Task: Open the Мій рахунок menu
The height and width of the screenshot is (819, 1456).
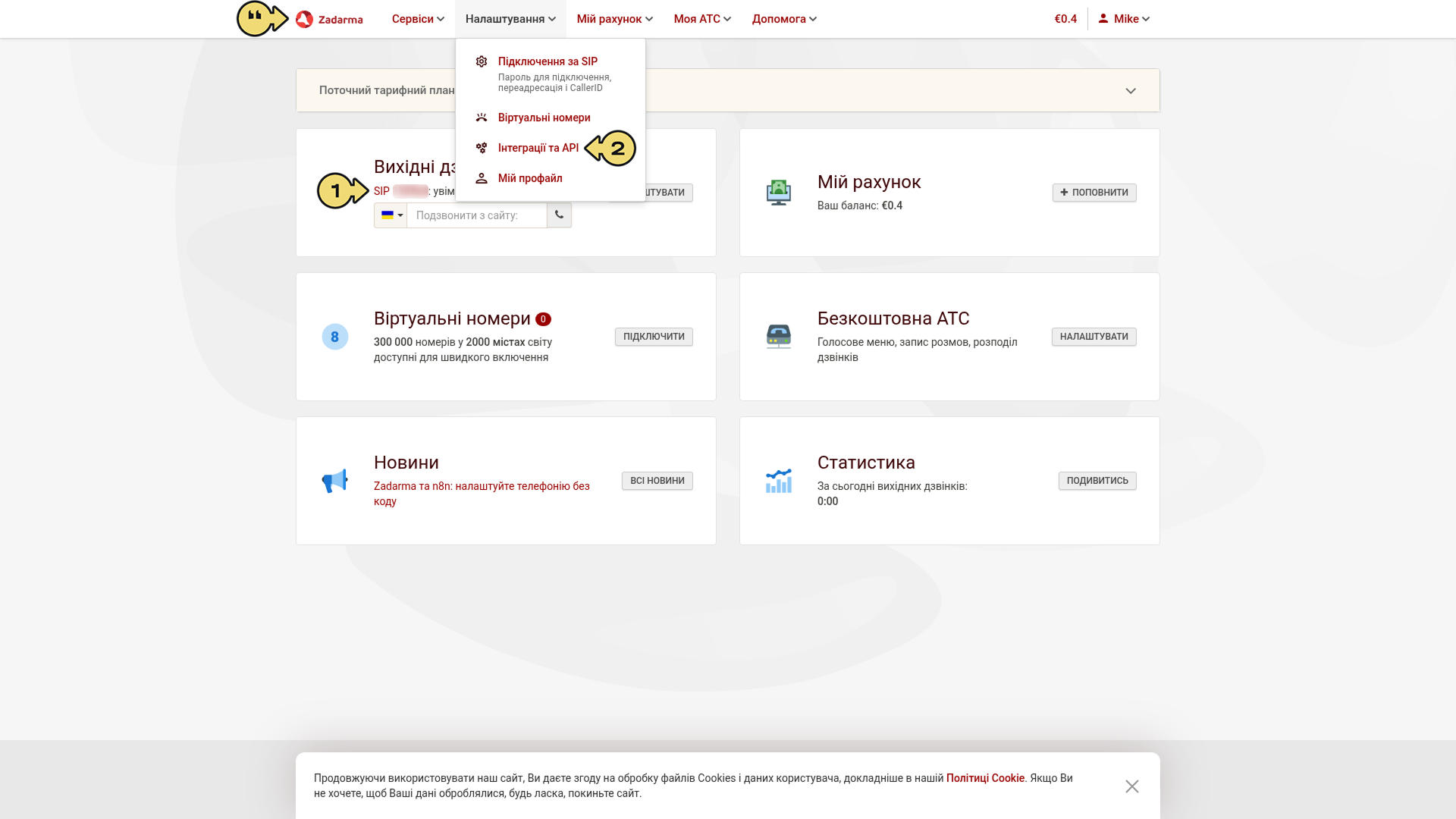Action: 615,19
